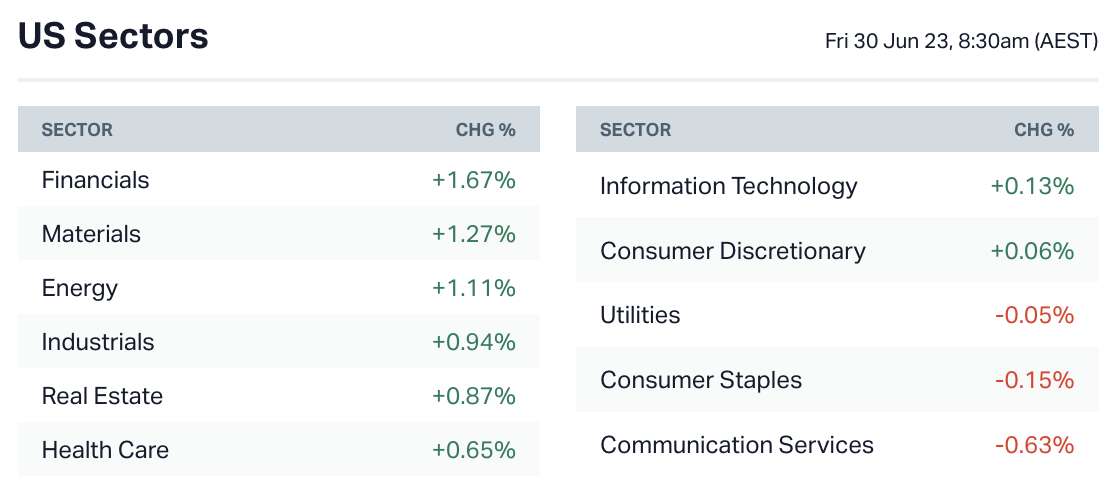
Task: Click Utilities -0.05% change value
Action: (x=1034, y=315)
